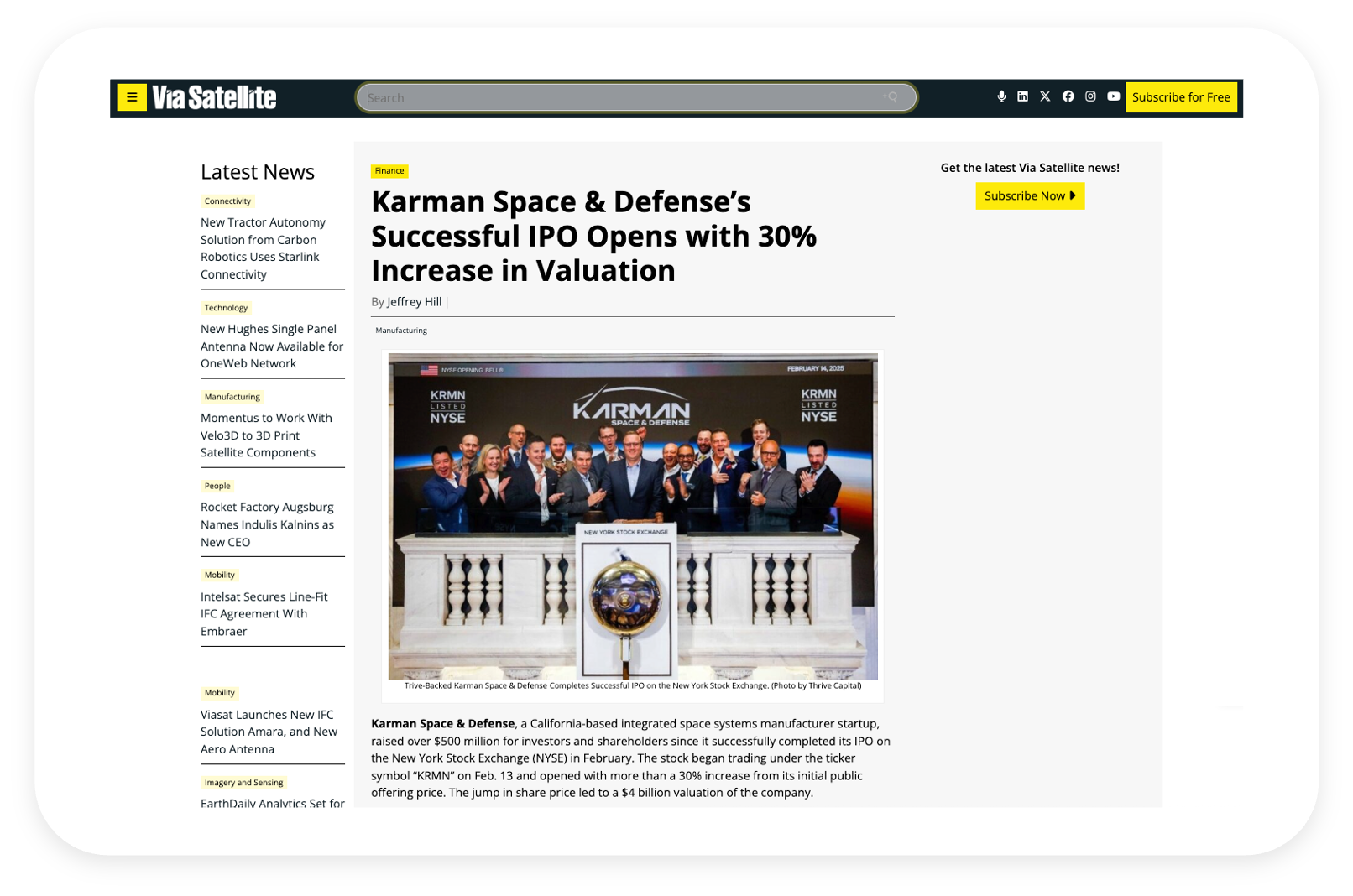Click the photo caption about Trive-Backed Karman
1353x896 pixels.
[633, 685]
